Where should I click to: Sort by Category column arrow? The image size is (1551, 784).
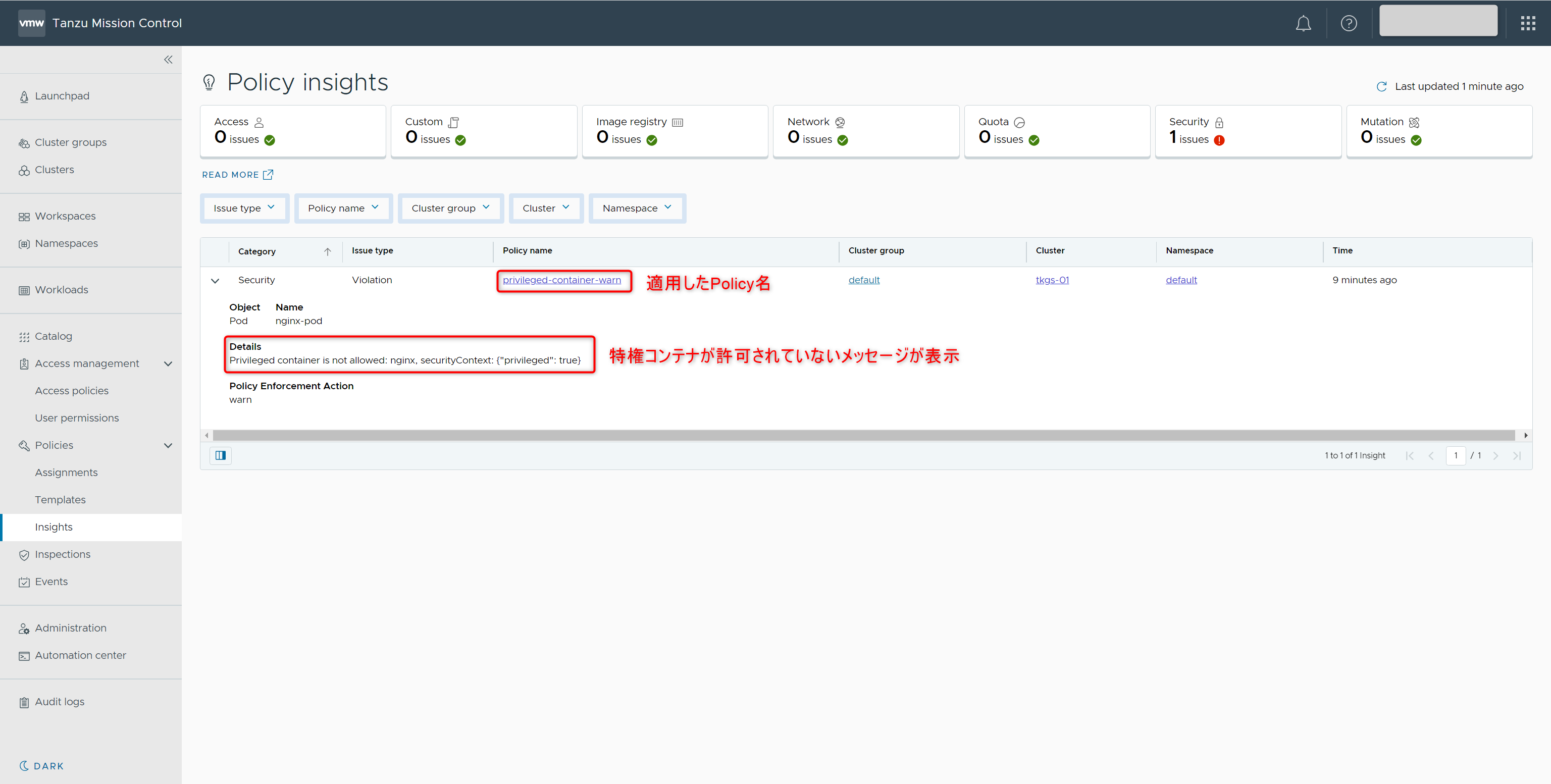click(327, 252)
